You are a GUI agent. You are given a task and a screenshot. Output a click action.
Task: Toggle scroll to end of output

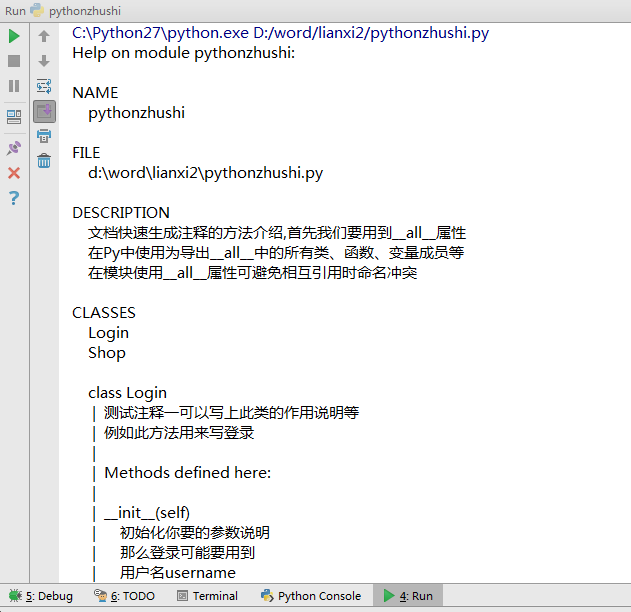(x=44, y=111)
